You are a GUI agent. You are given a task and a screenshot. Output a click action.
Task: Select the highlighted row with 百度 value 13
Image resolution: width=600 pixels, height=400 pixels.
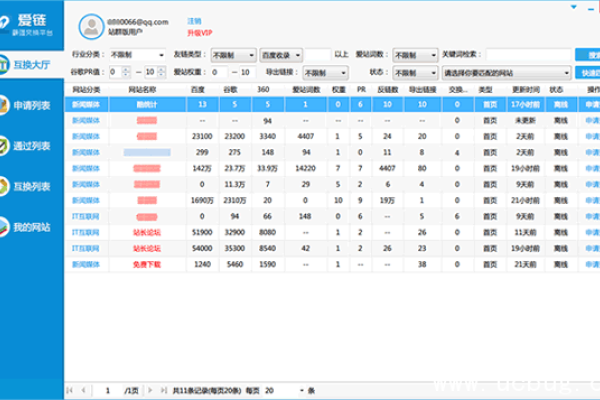tap(332, 104)
